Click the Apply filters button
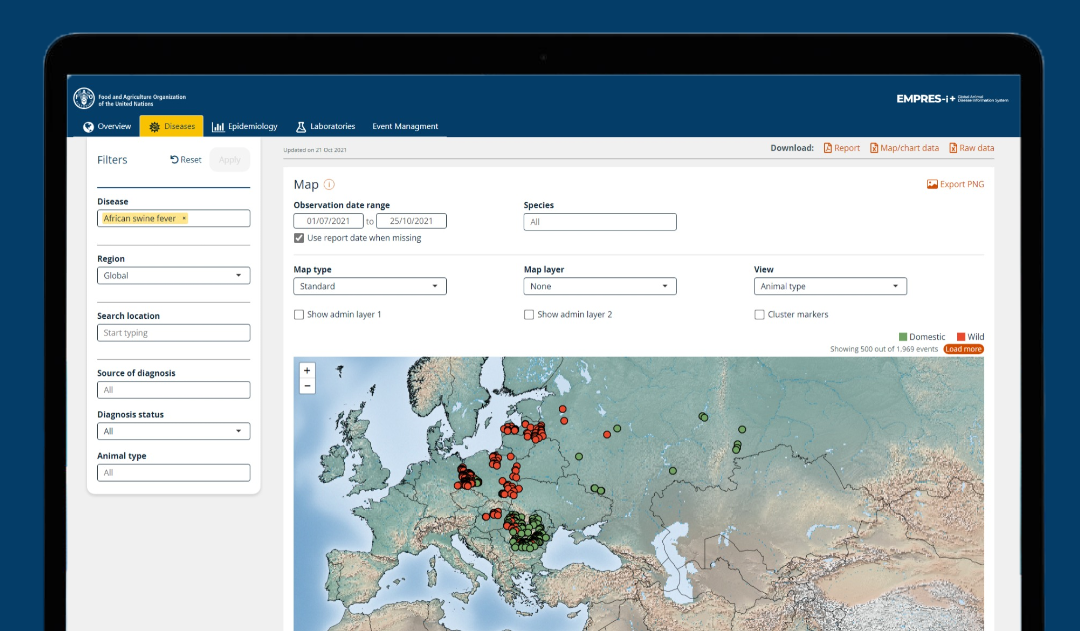 point(229,160)
